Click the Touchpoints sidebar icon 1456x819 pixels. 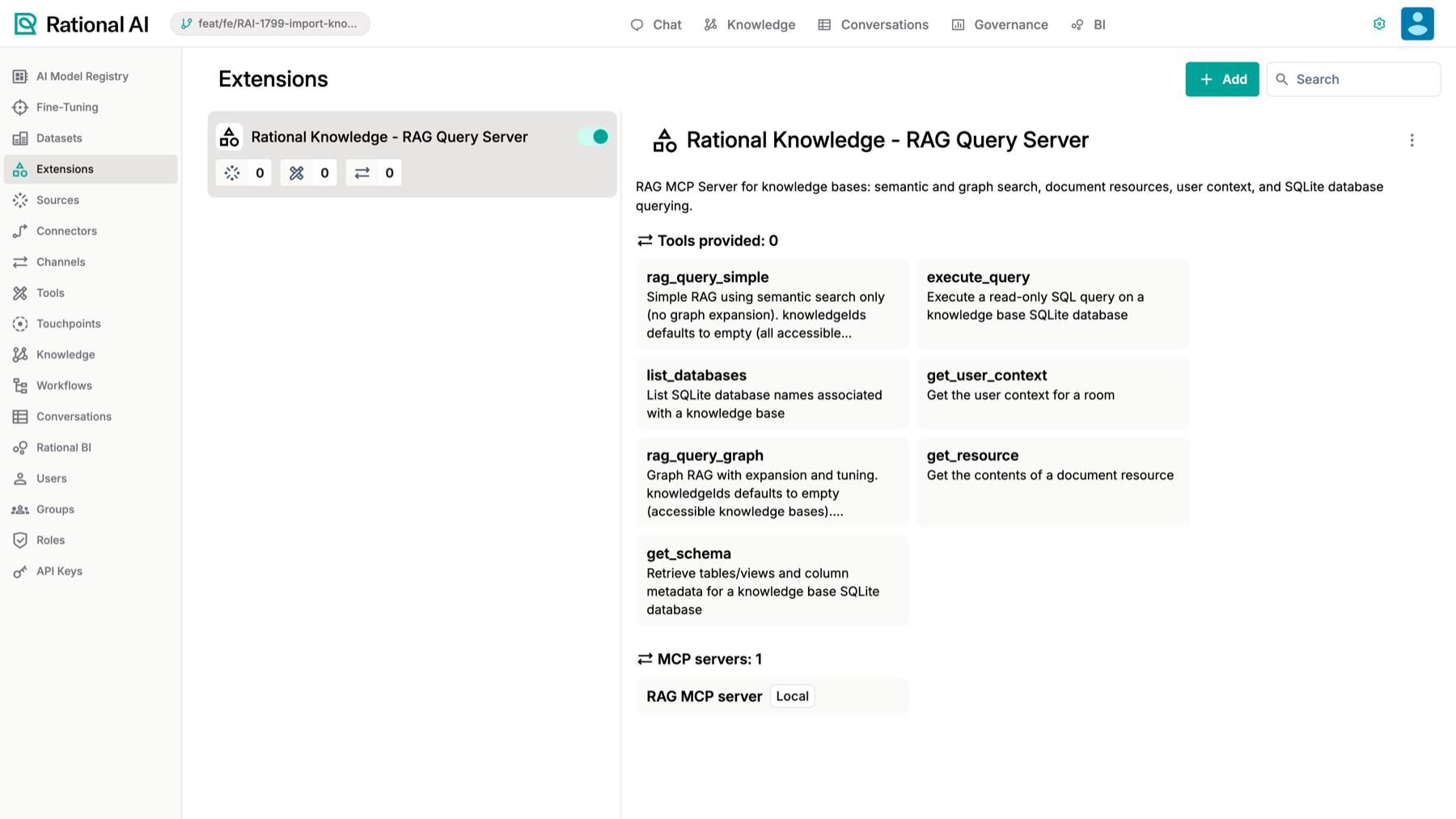[x=20, y=324]
